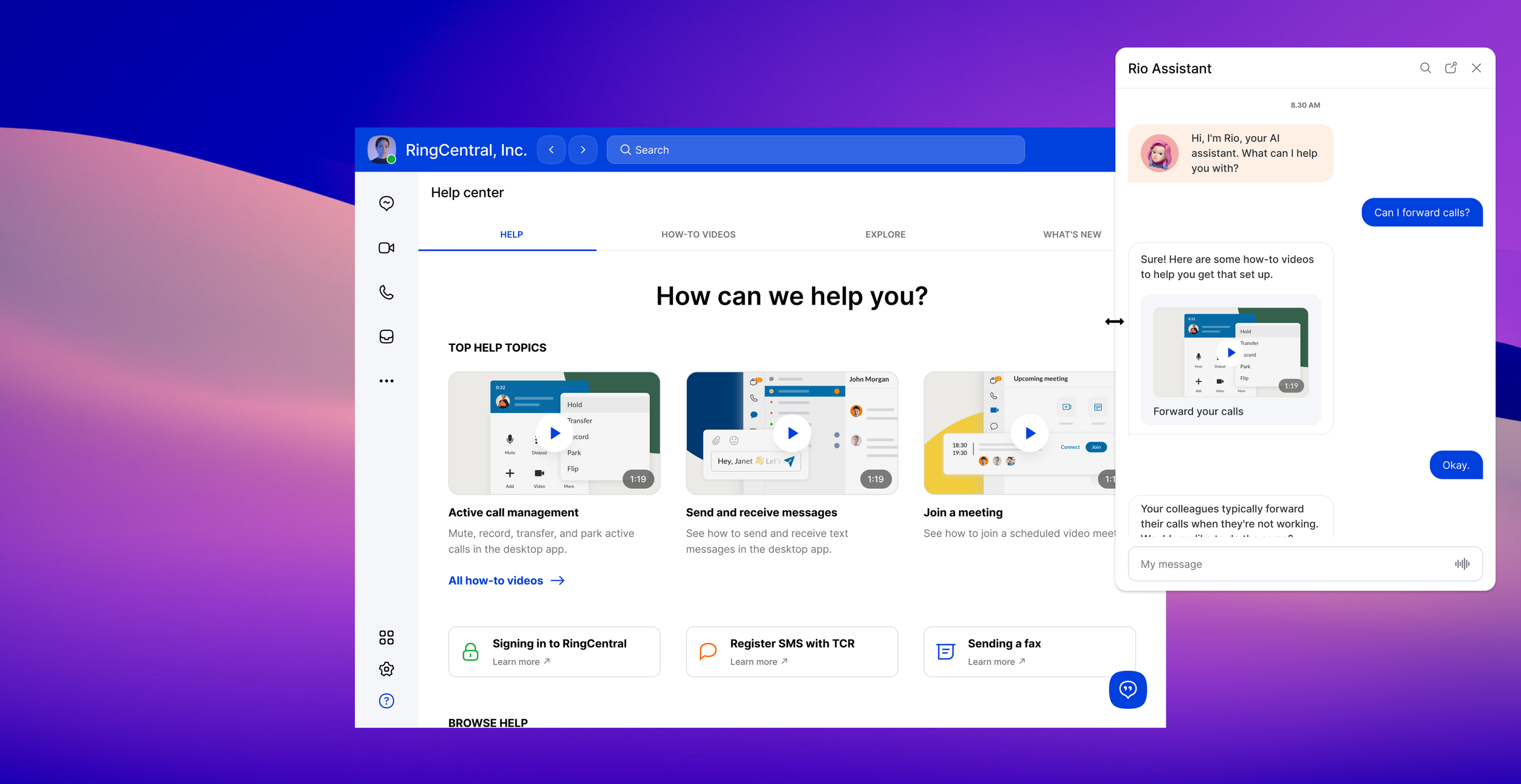The height and width of the screenshot is (784, 1521).
Task: Switch to the Explore tab
Action: [885, 234]
